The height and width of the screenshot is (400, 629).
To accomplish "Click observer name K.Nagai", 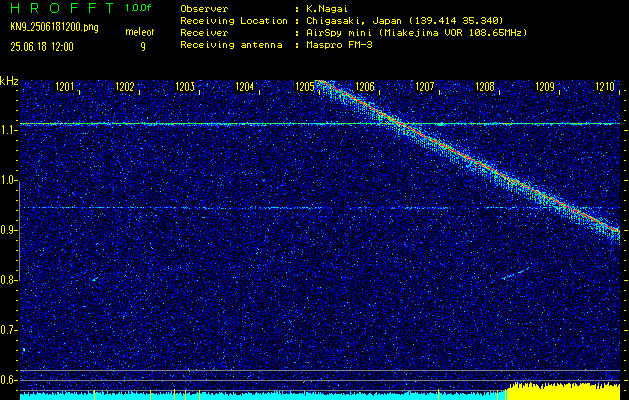I will [x=326, y=9].
